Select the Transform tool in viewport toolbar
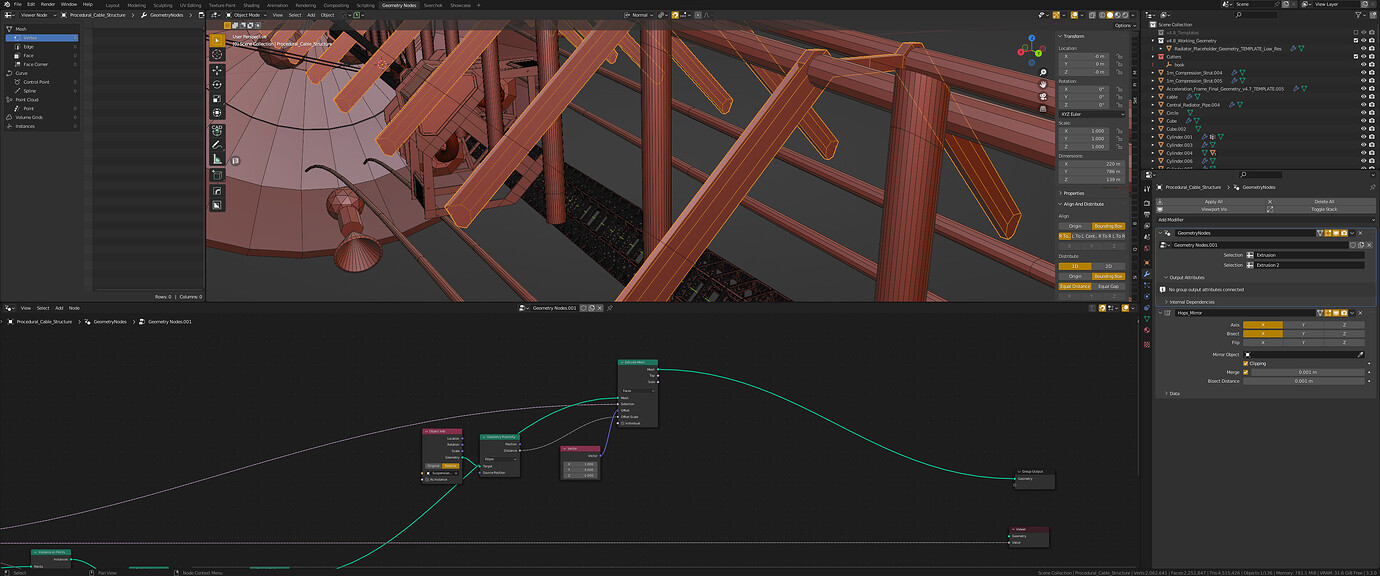This screenshot has width=1380, height=576. coord(217,113)
